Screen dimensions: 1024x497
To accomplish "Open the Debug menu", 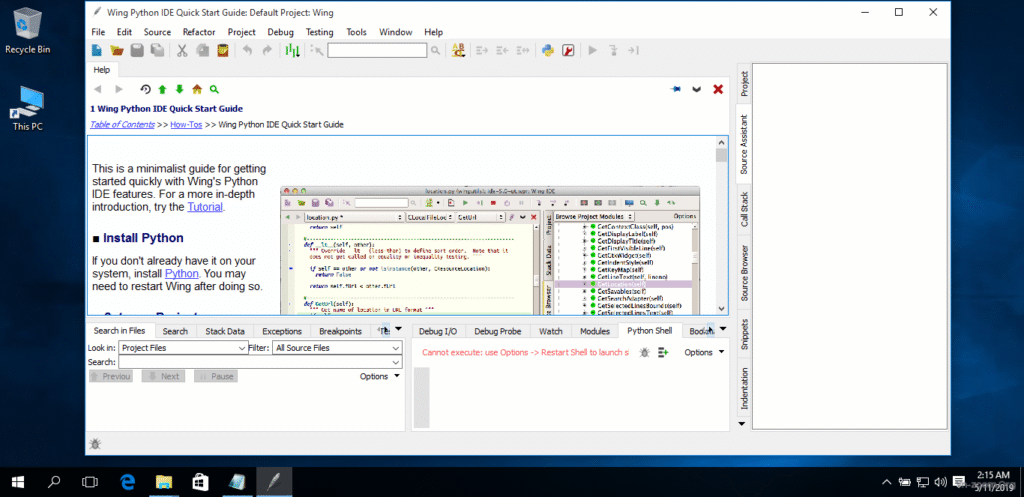I will pos(280,32).
